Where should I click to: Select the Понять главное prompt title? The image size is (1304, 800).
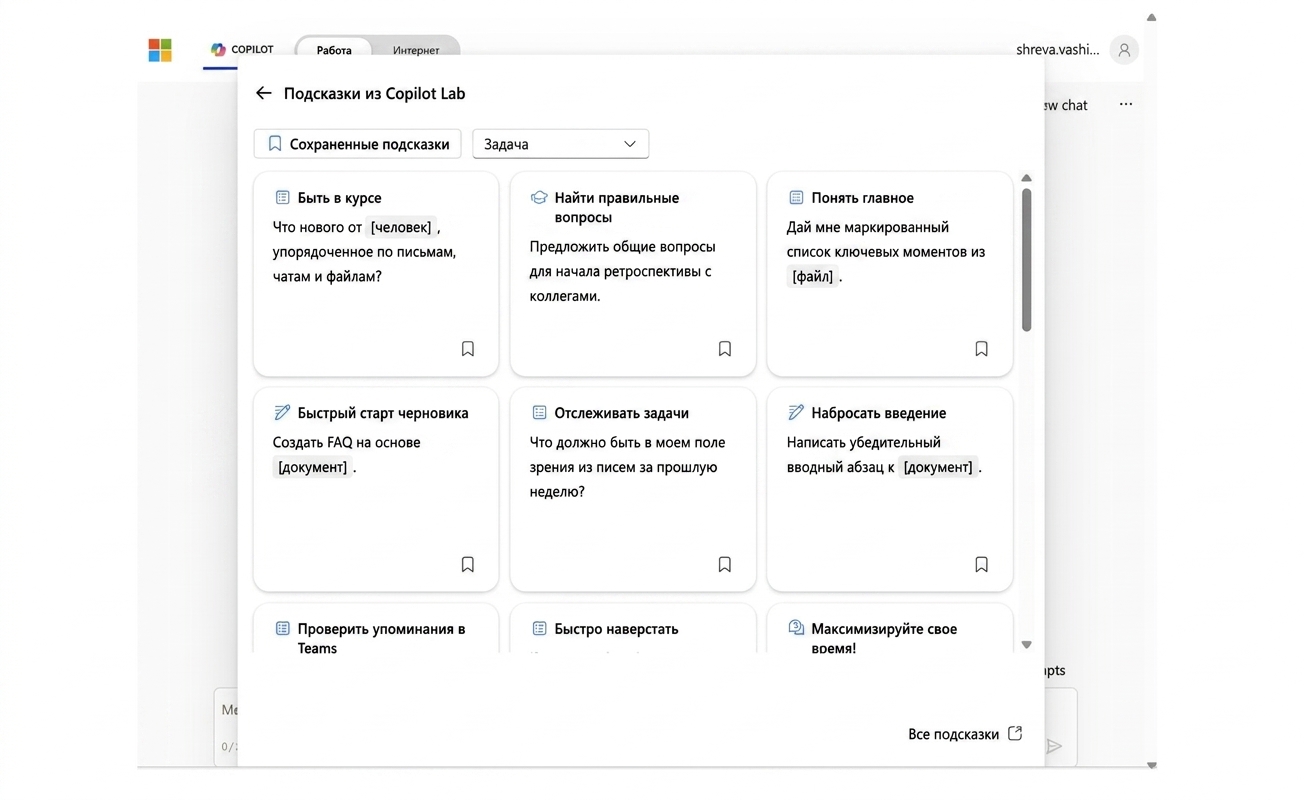tap(862, 198)
